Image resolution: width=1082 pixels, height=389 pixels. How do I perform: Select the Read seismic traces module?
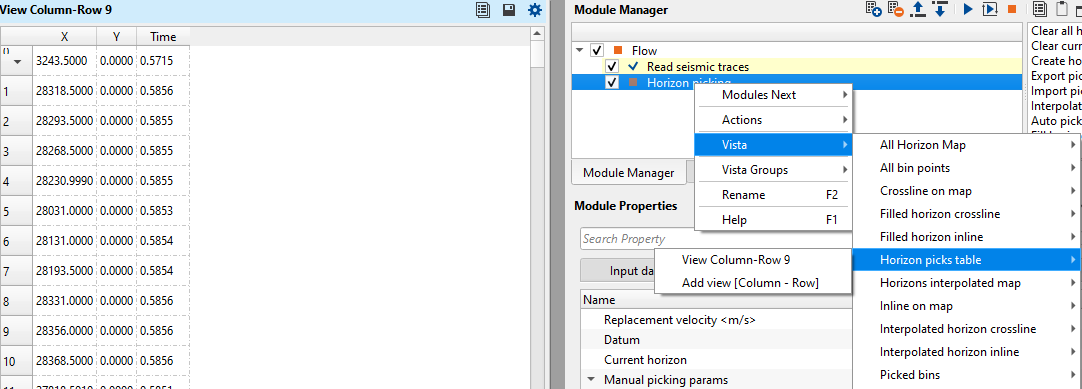point(698,66)
